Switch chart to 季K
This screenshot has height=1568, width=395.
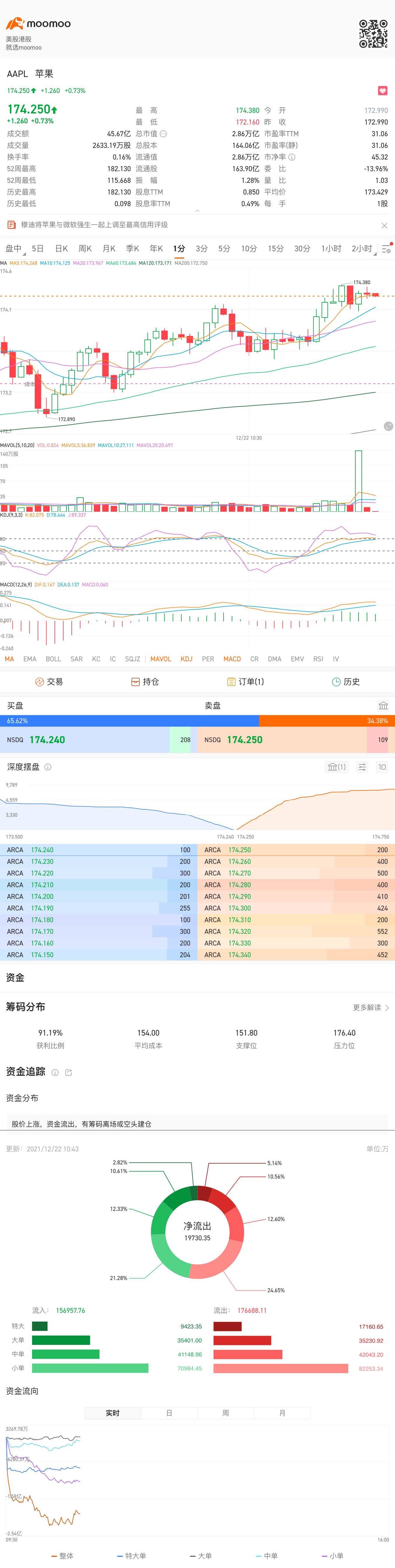(133, 248)
